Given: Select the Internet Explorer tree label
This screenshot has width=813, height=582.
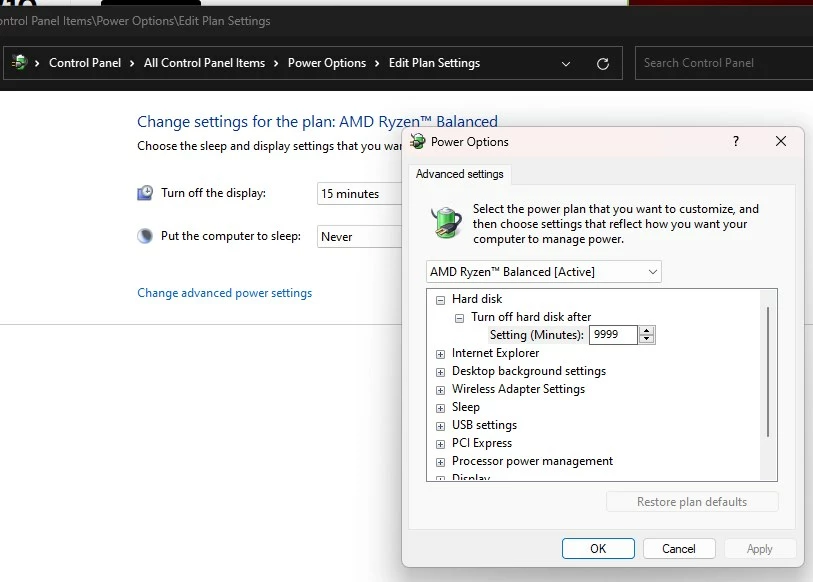Looking at the screenshot, I should tap(495, 353).
